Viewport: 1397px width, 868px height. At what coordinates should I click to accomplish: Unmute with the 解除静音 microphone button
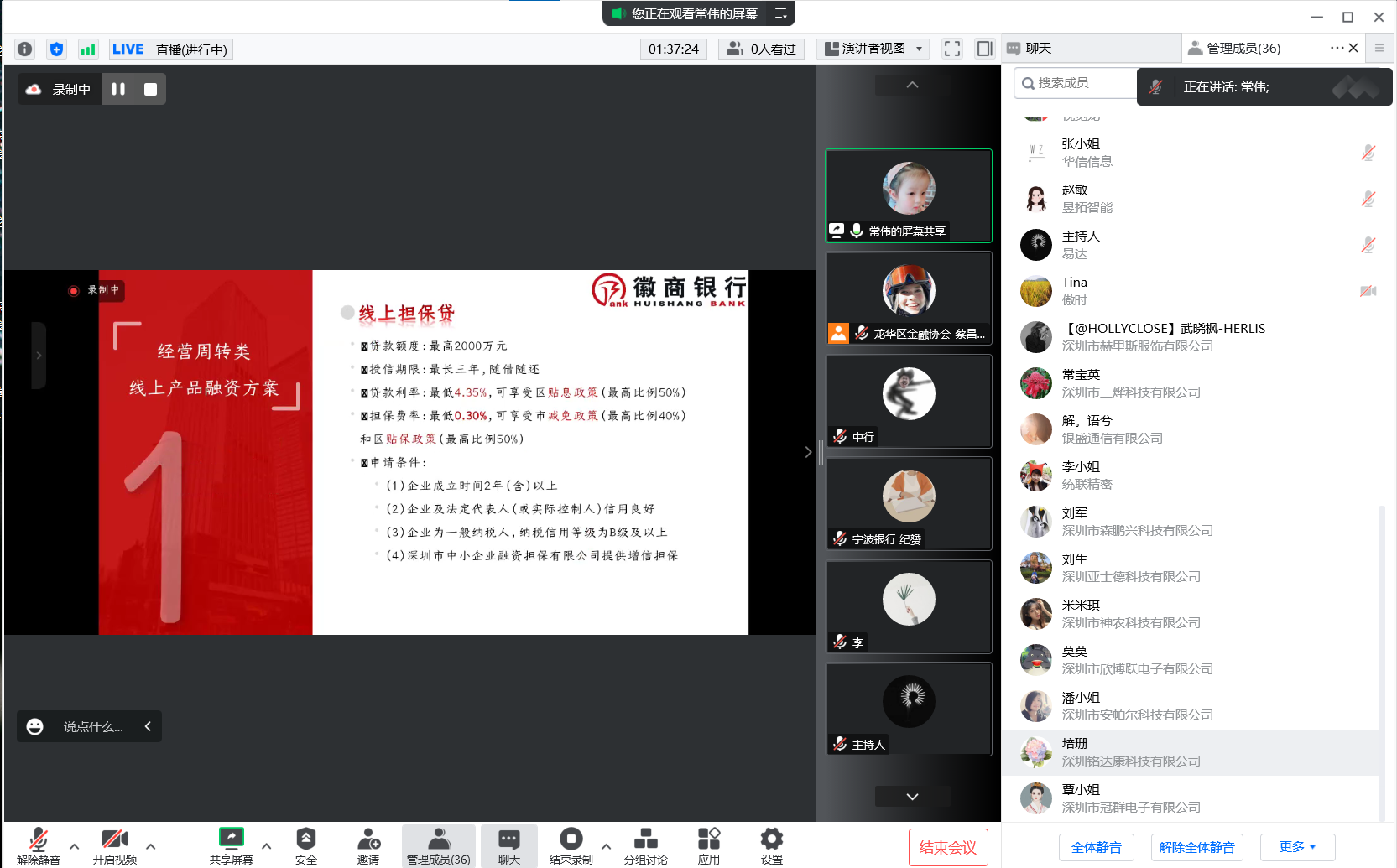[39, 845]
